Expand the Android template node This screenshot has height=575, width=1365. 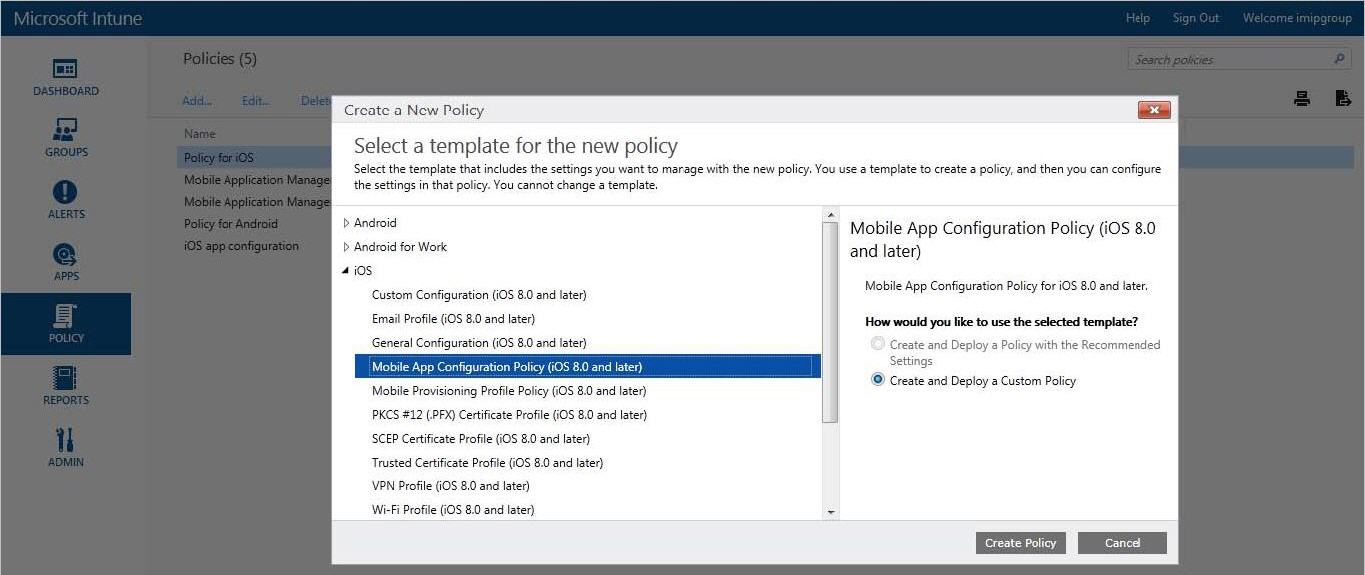[346, 223]
